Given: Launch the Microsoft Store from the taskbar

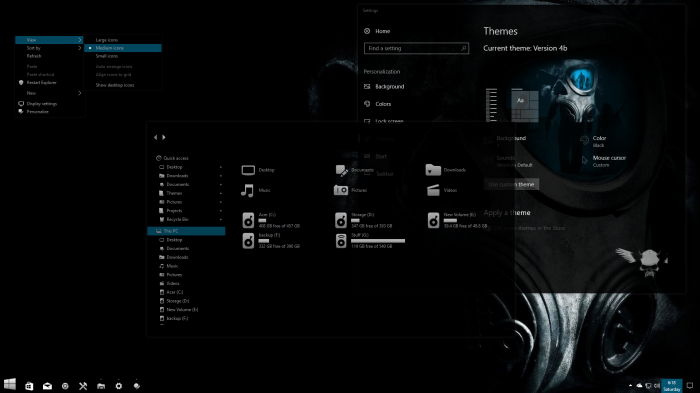Looking at the screenshot, I should tap(29, 386).
